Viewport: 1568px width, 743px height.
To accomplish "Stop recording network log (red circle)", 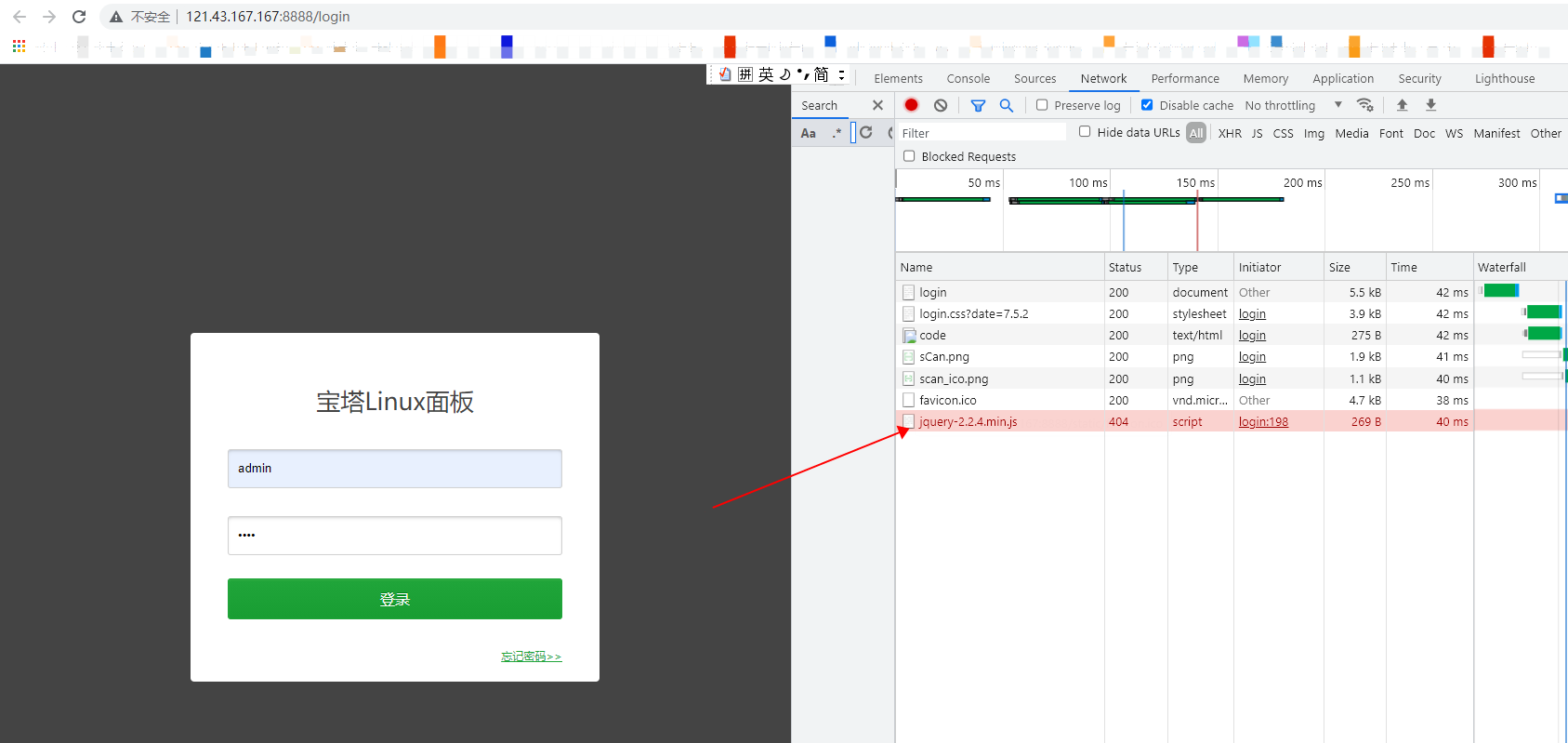I will point(911,105).
